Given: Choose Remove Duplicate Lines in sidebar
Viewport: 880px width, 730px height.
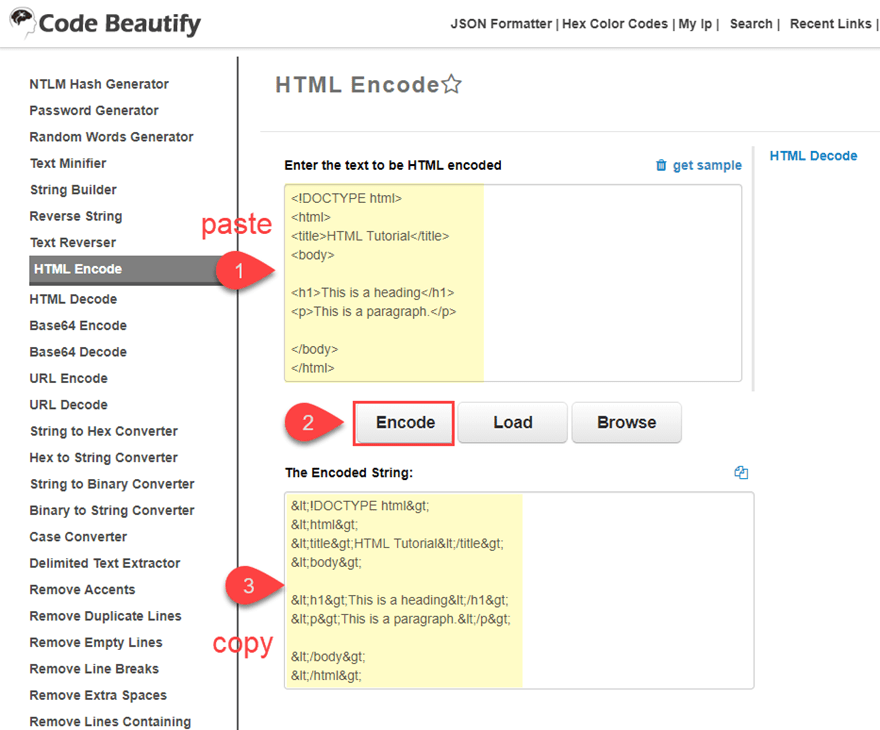Looking at the screenshot, I should click(105, 616).
